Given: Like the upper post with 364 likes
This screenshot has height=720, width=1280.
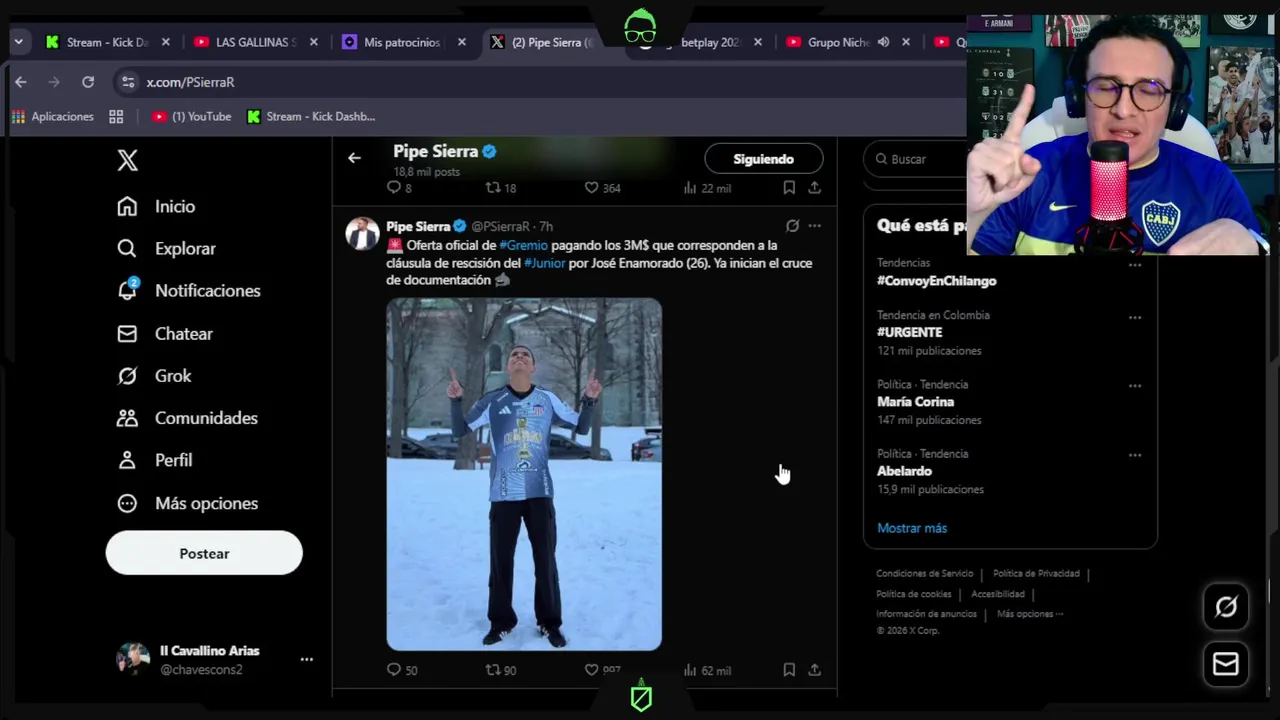Looking at the screenshot, I should point(602,187).
